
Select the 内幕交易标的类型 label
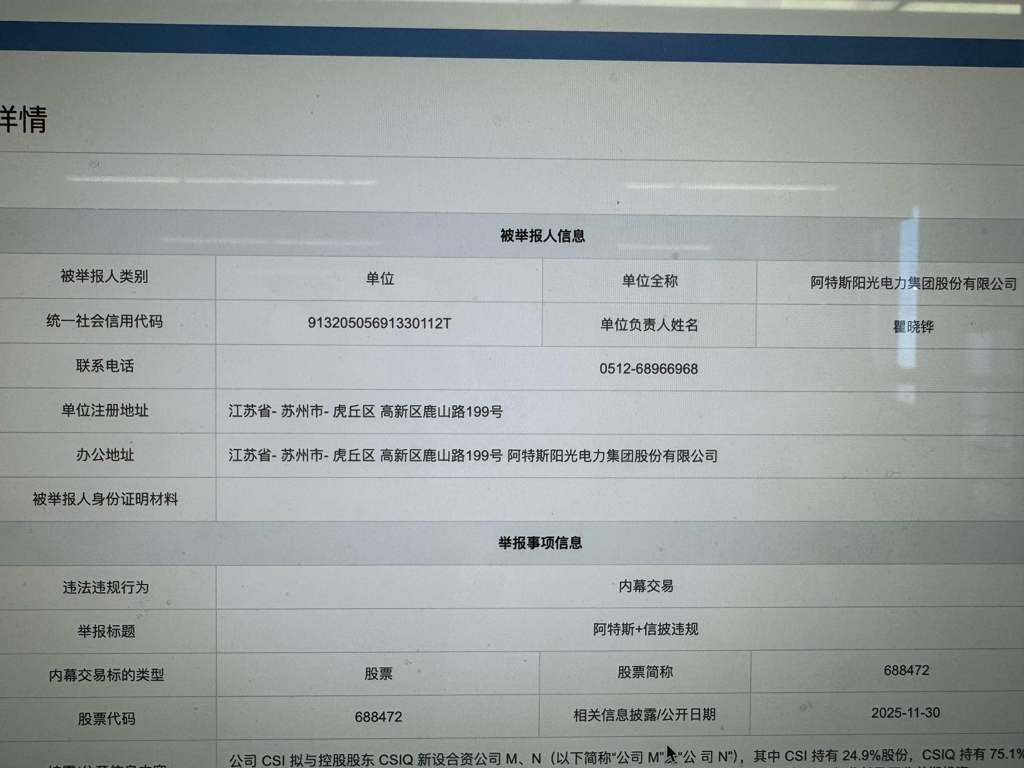106,675
